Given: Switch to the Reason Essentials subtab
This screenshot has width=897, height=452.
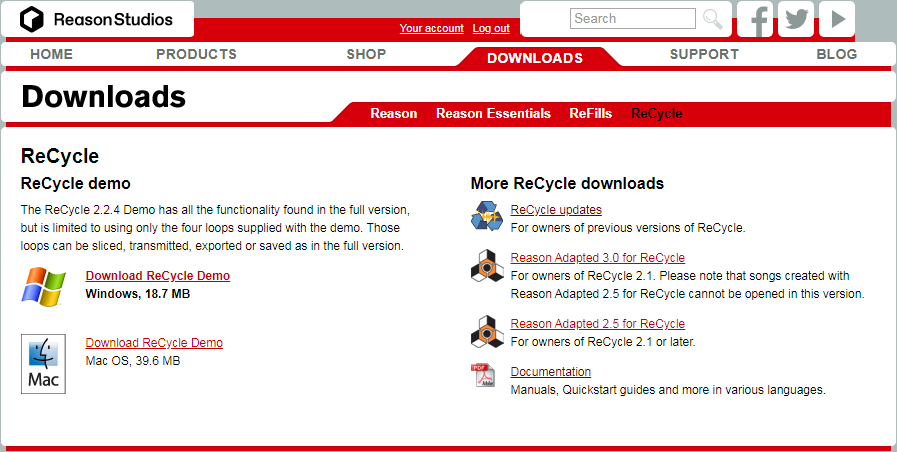Looking at the screenshot, I should pos(493,113).
